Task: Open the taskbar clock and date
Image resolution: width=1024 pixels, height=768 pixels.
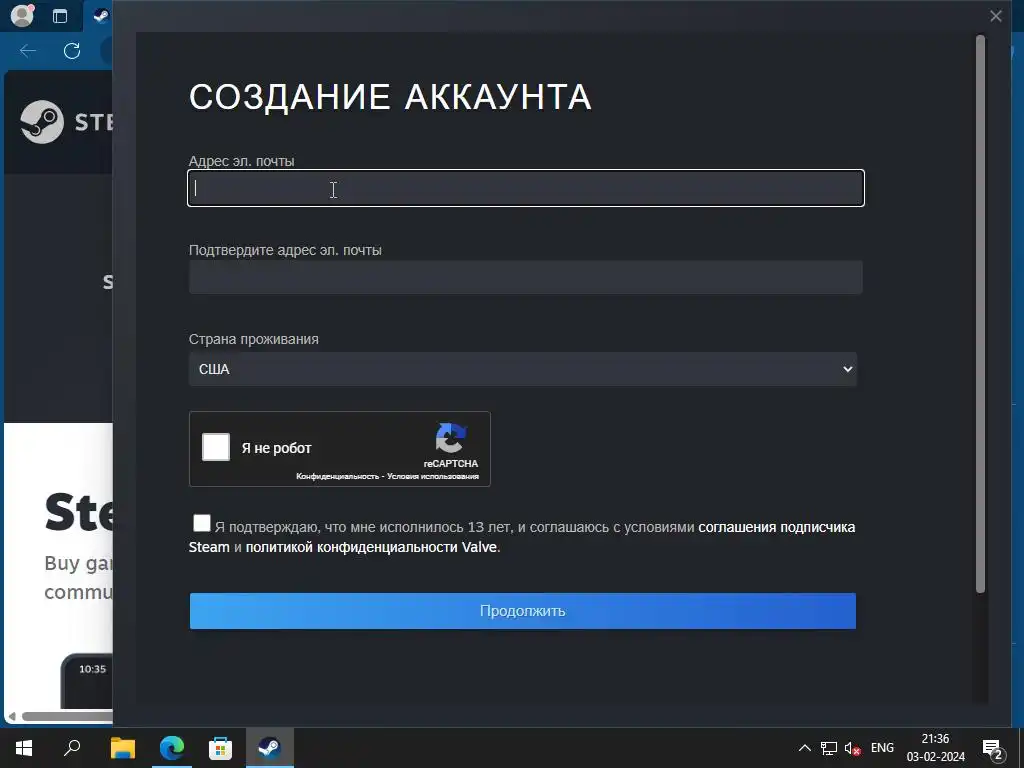Action: 935,748
